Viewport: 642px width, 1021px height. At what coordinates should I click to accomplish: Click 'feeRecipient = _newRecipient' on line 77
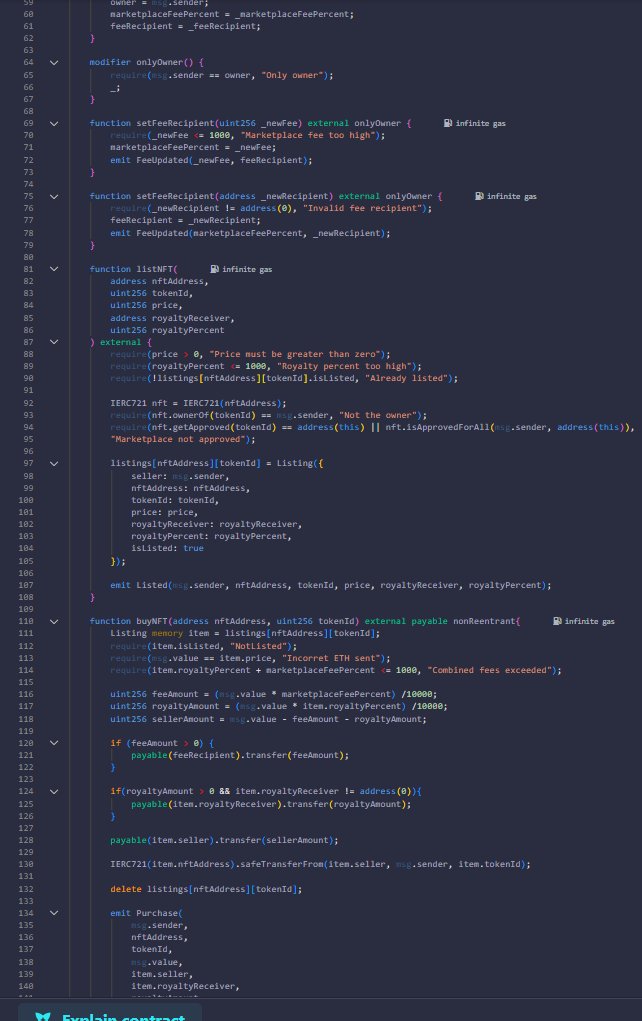point(183,220)
